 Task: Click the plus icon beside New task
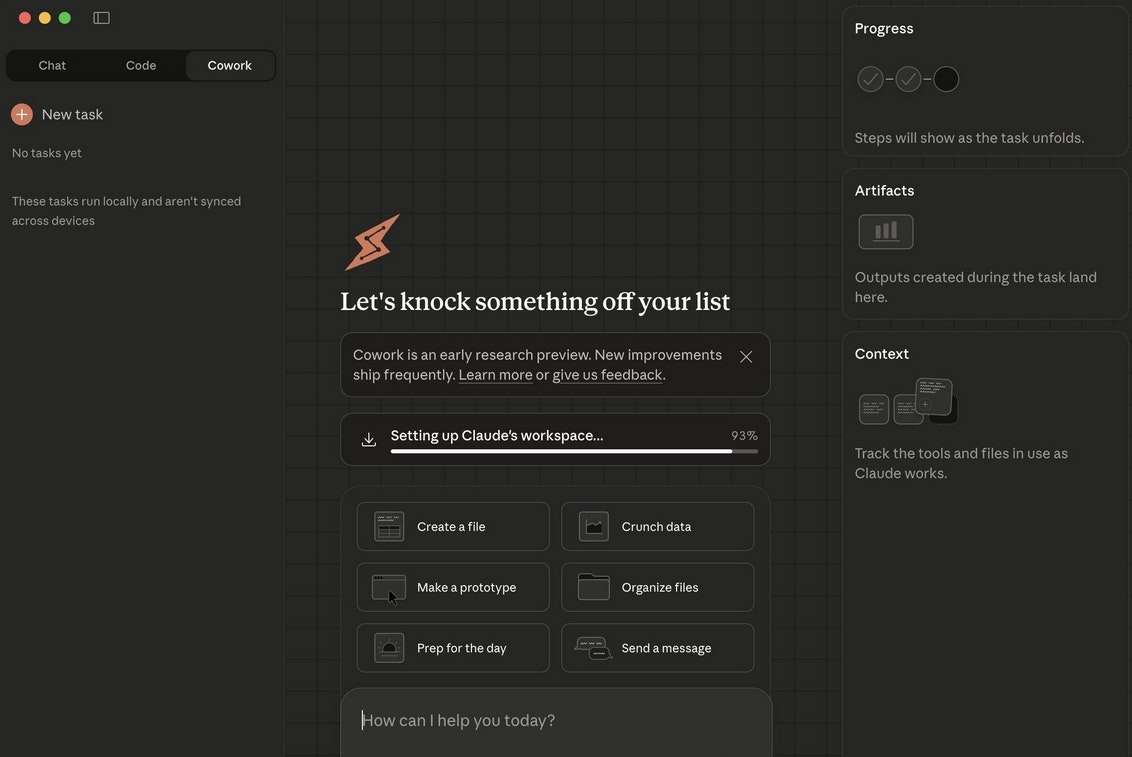coord(21,113)
